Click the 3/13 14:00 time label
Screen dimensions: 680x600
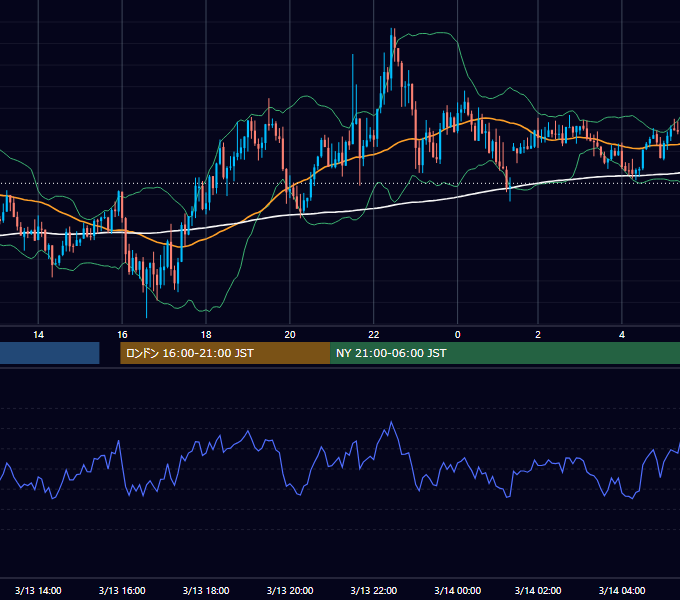click(38, 590)
